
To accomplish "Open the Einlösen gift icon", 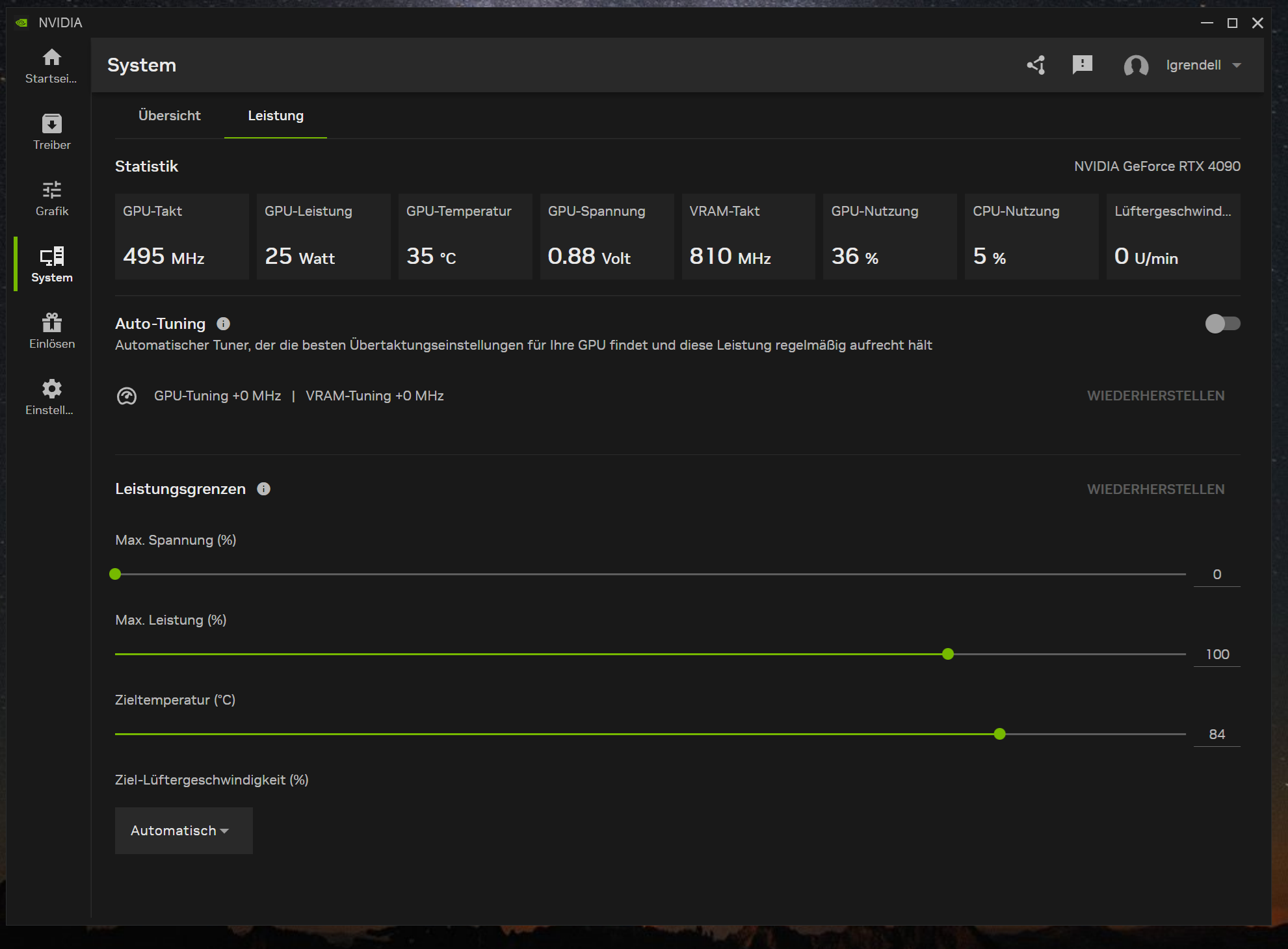I will (51, 322).
